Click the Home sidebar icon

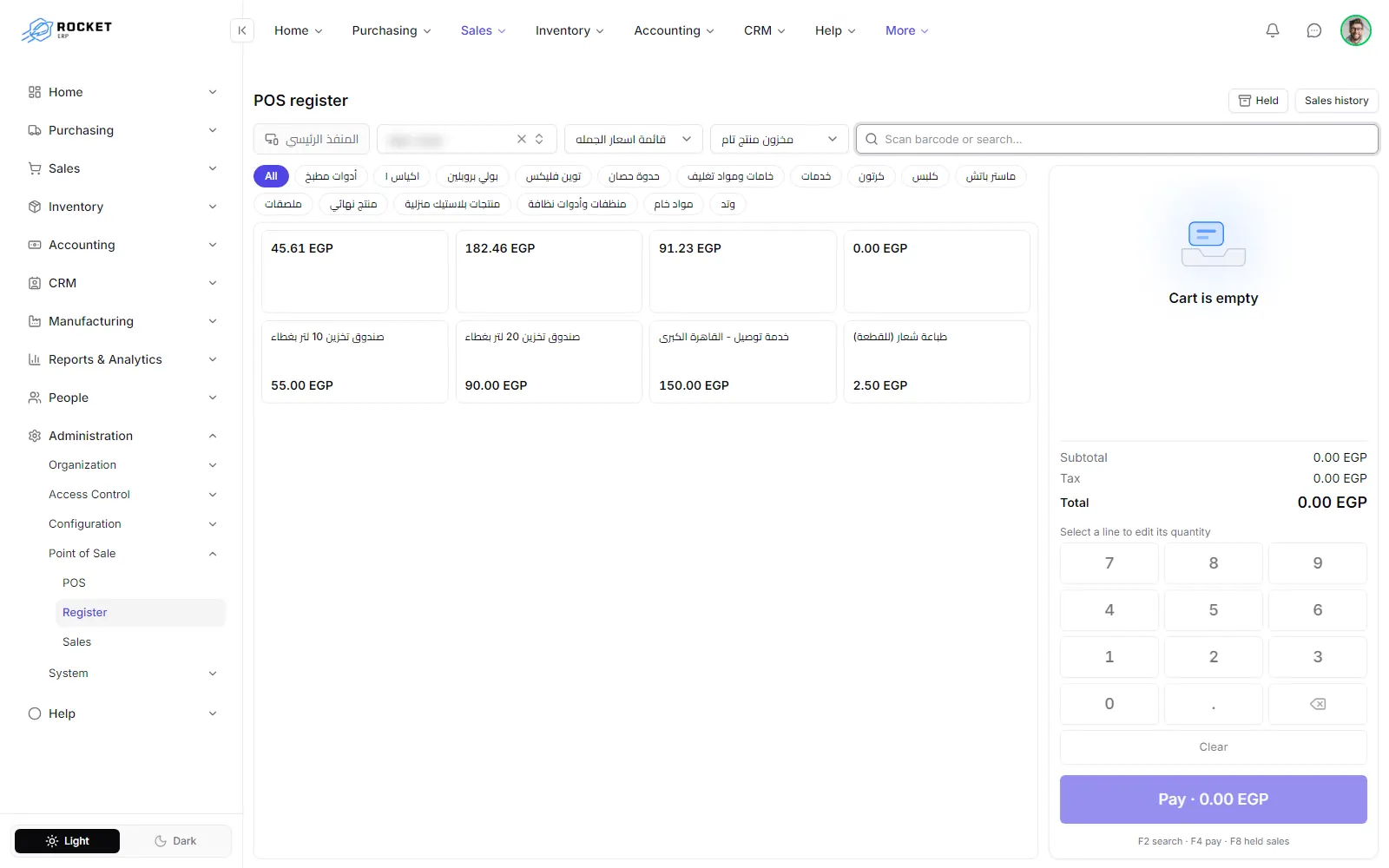(x=35, y=92)
